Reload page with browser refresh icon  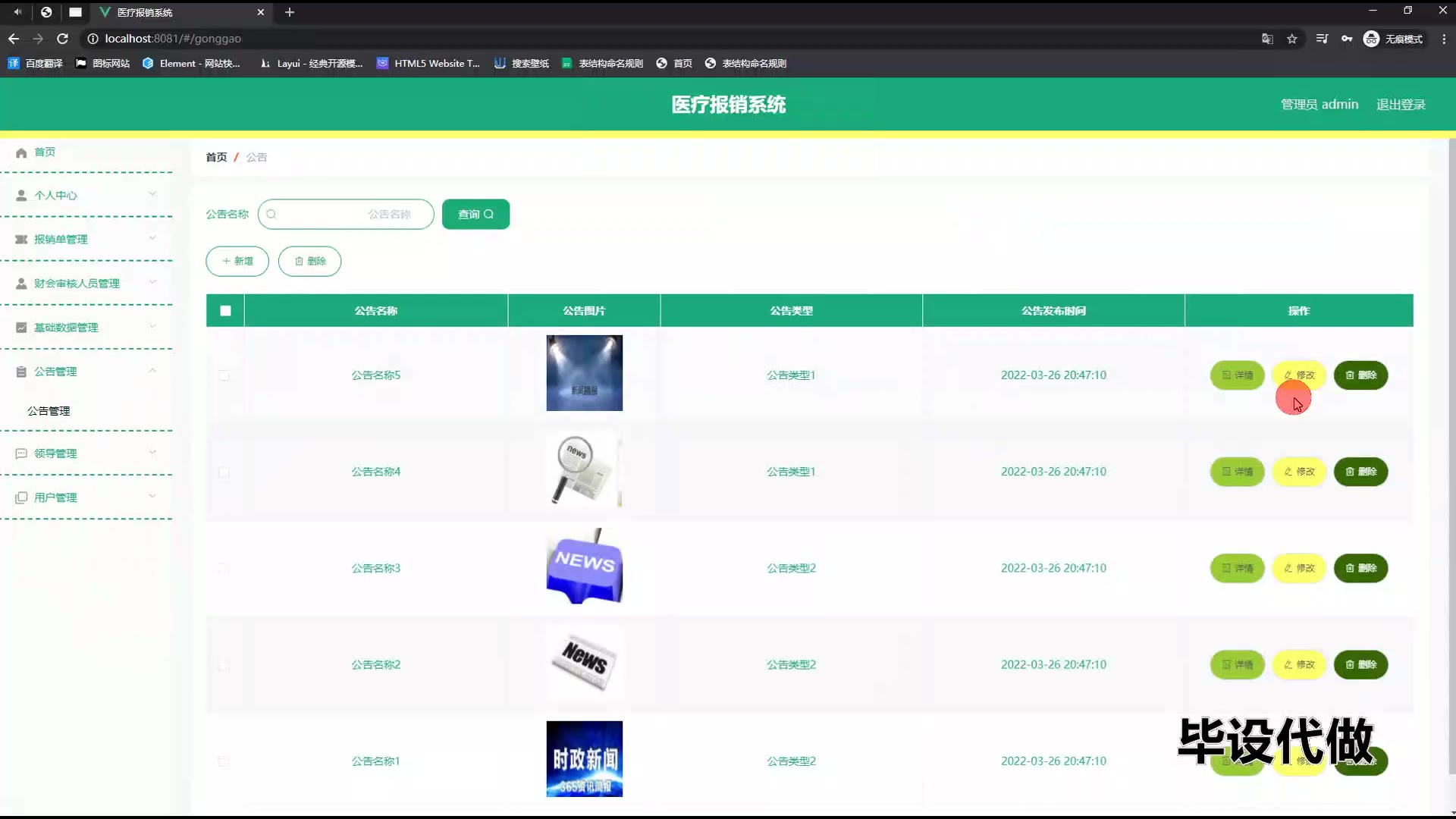pyautogui.click(x=63, y=39)
